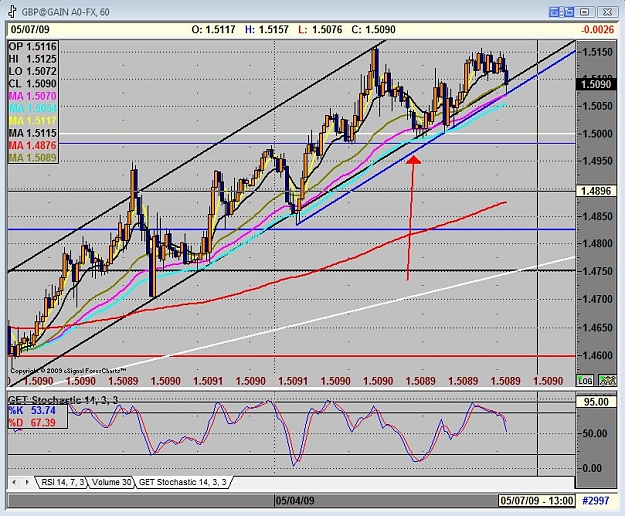Click the 1.5000 level on the price axis

coord(597,134)
